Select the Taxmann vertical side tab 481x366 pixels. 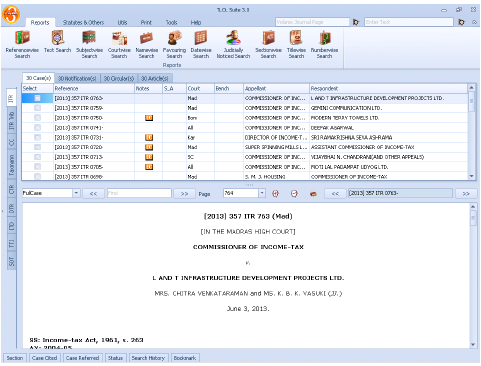click(12, 165)
